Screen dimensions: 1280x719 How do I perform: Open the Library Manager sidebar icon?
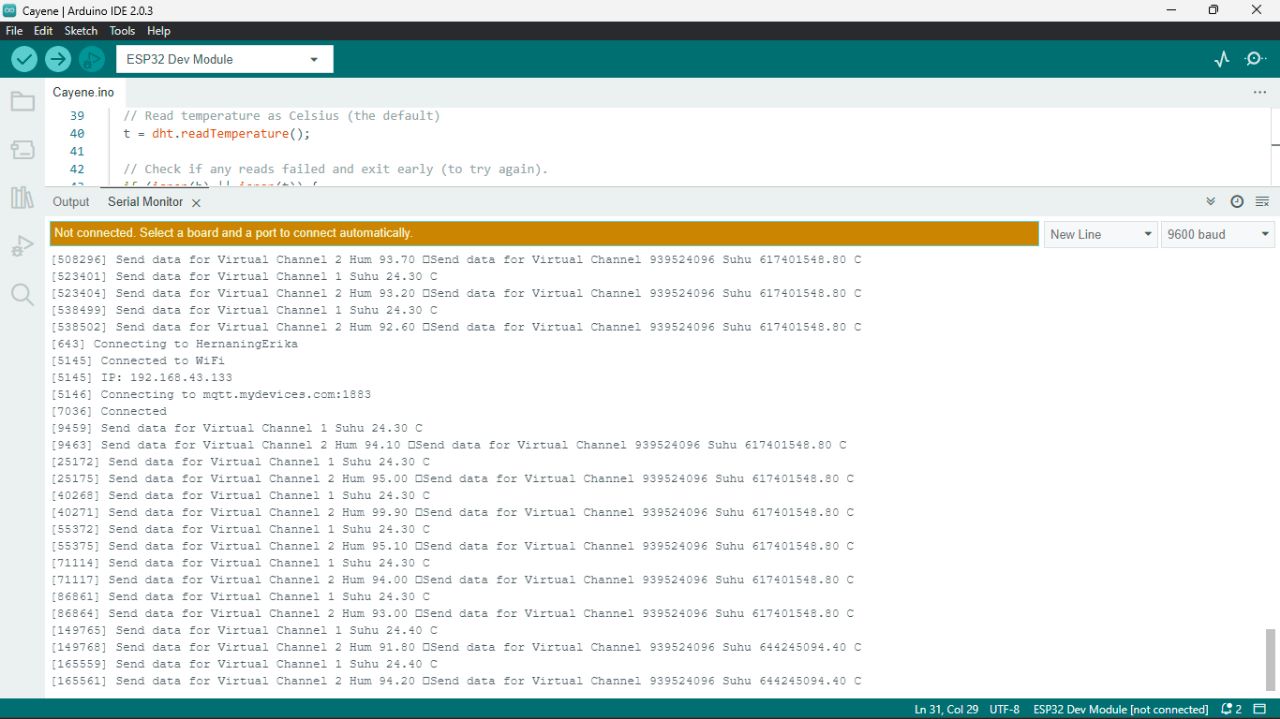pyautogui.click(x=22, y=197)
